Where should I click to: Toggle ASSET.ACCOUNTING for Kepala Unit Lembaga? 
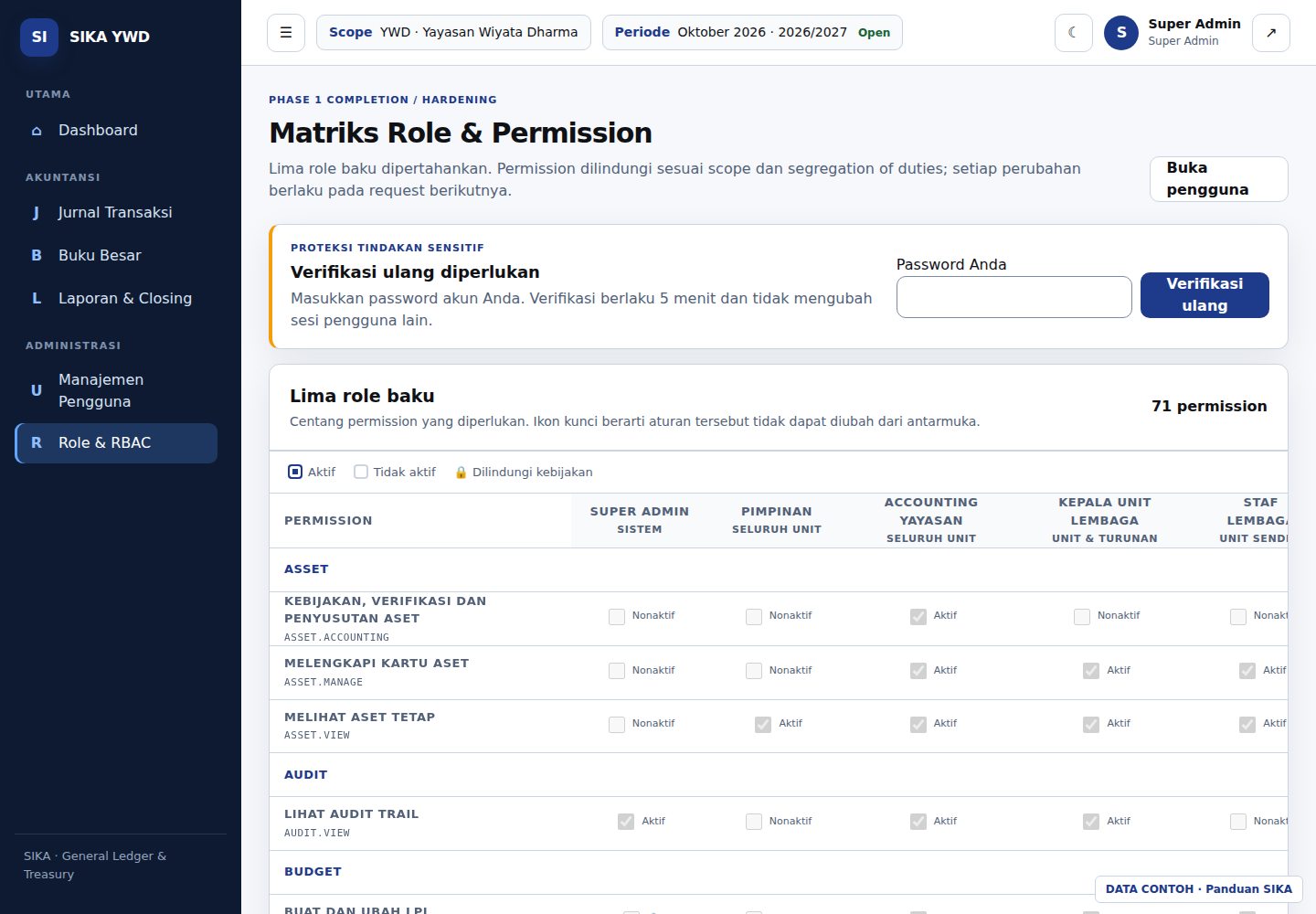(1082, 617)
